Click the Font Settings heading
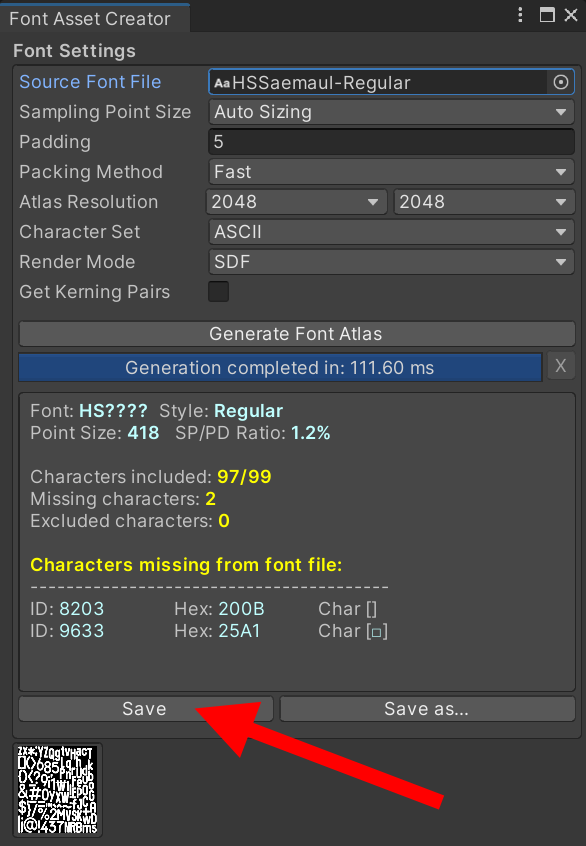The height and width of the screenshot is (846, 586). coord(74,51)
